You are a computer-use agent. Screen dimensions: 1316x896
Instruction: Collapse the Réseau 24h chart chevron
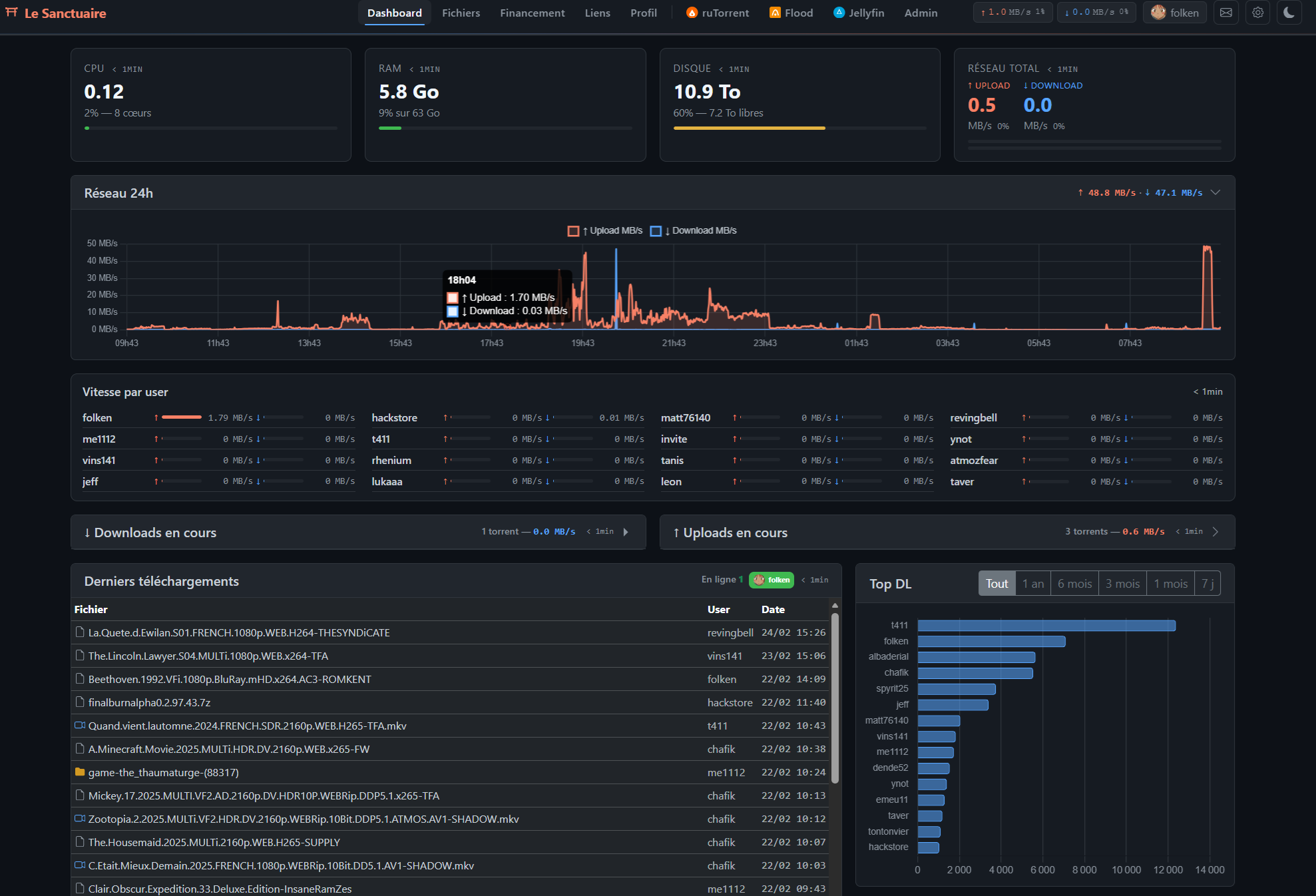tap(1215, 192)
